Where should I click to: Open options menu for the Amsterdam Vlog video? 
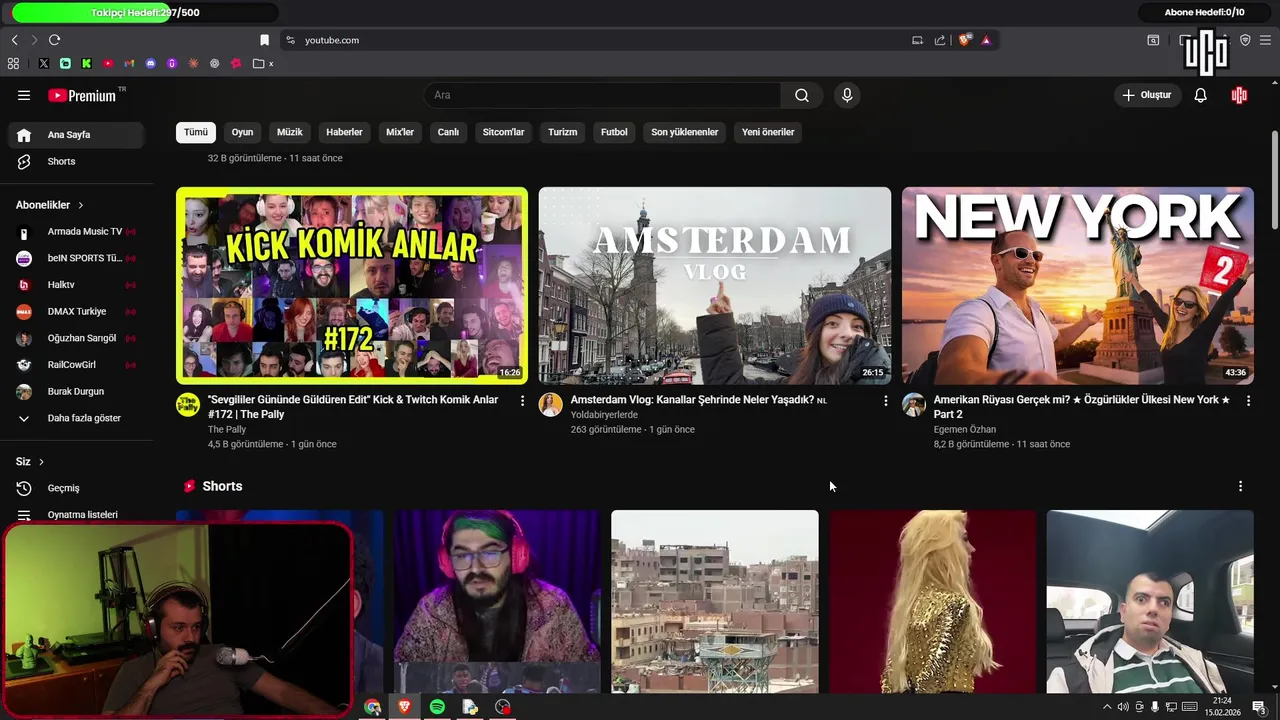[885, 400]
